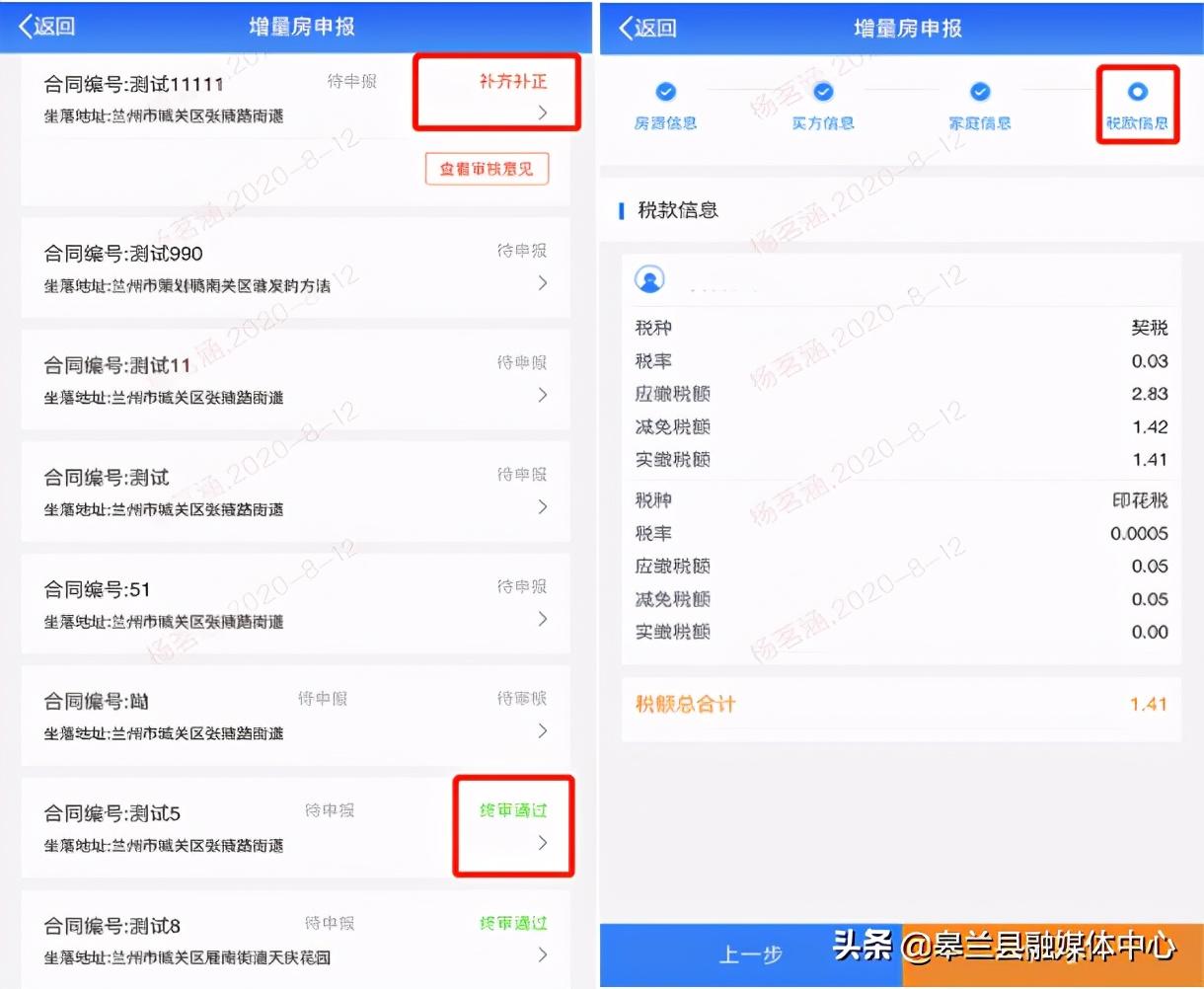Open chevron for contract 测试11111
This screenshot has width=1204, height=989.
pos(543,113)
